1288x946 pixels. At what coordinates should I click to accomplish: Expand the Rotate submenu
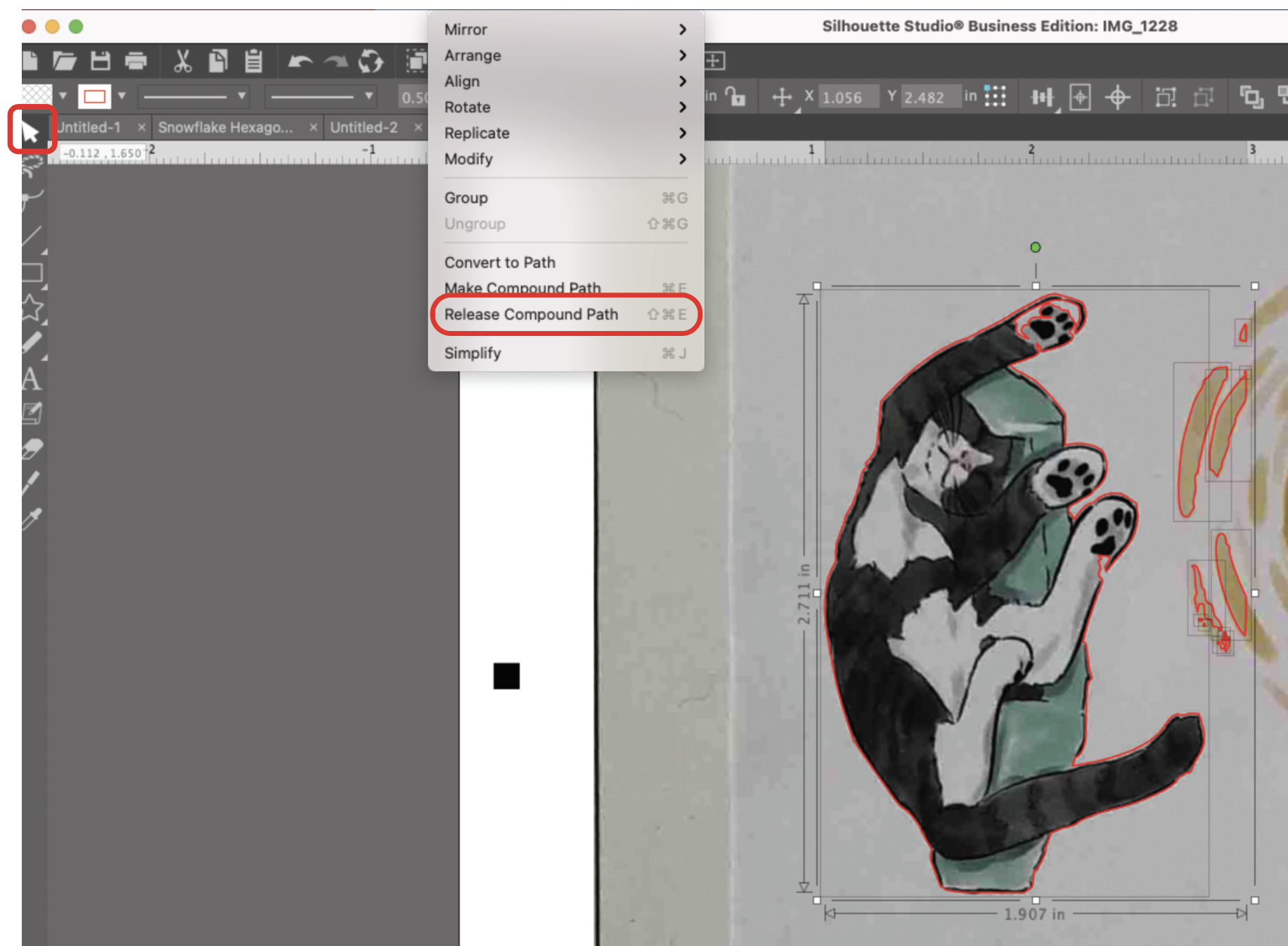pos(565,108)
